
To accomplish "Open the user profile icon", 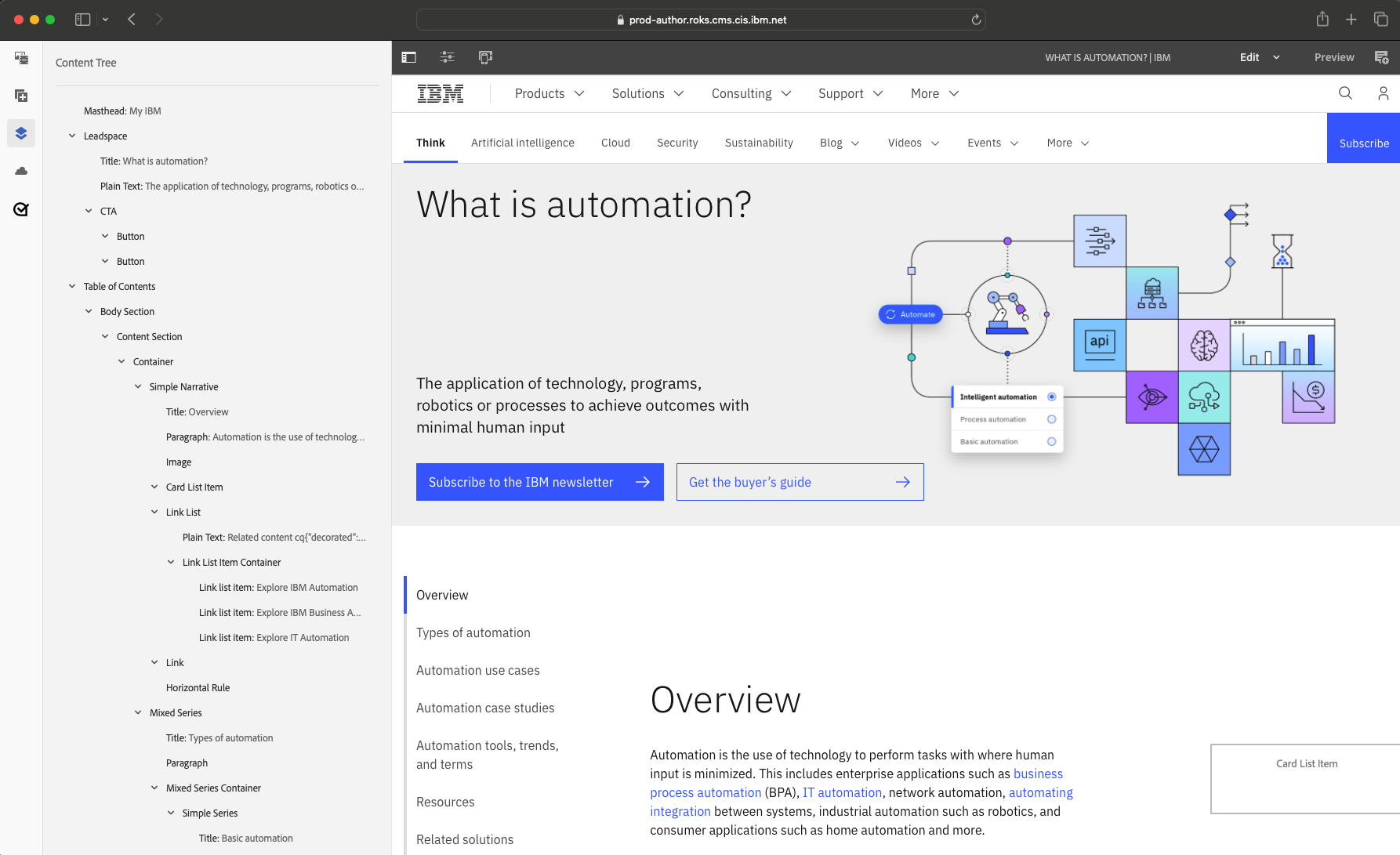I will pos(1384,93).
